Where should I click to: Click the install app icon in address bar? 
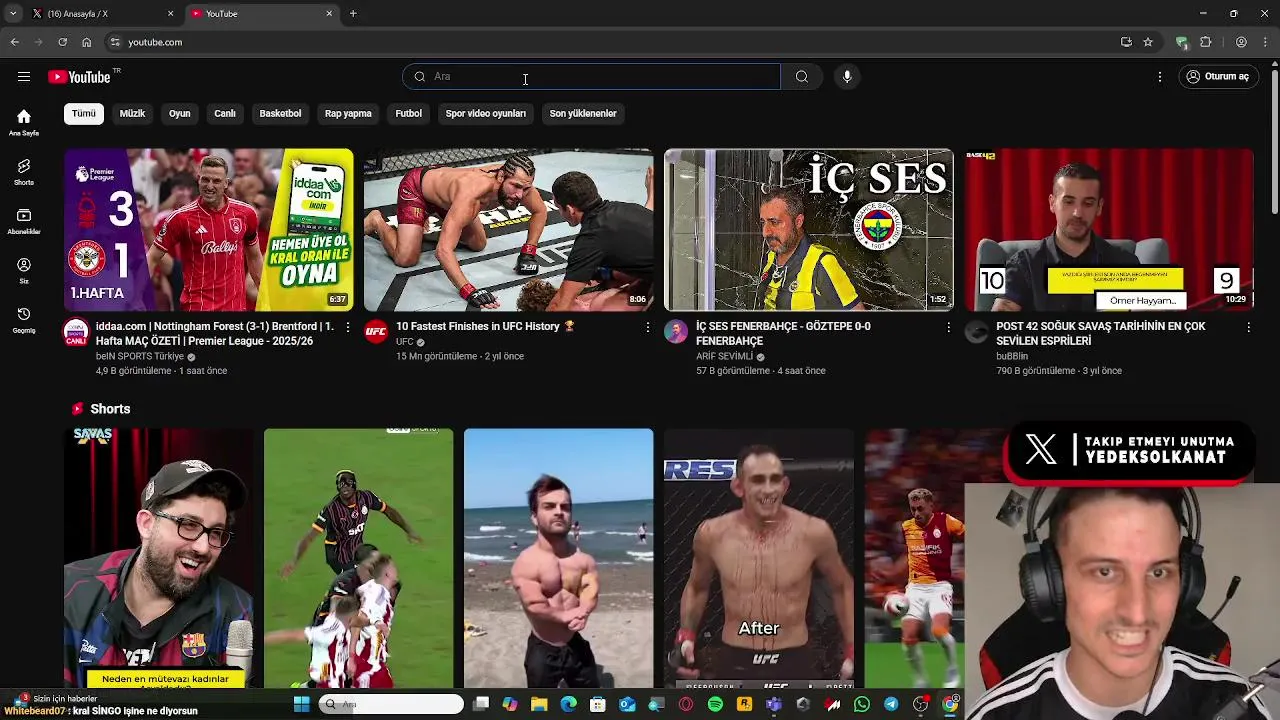click(1126, 42)
